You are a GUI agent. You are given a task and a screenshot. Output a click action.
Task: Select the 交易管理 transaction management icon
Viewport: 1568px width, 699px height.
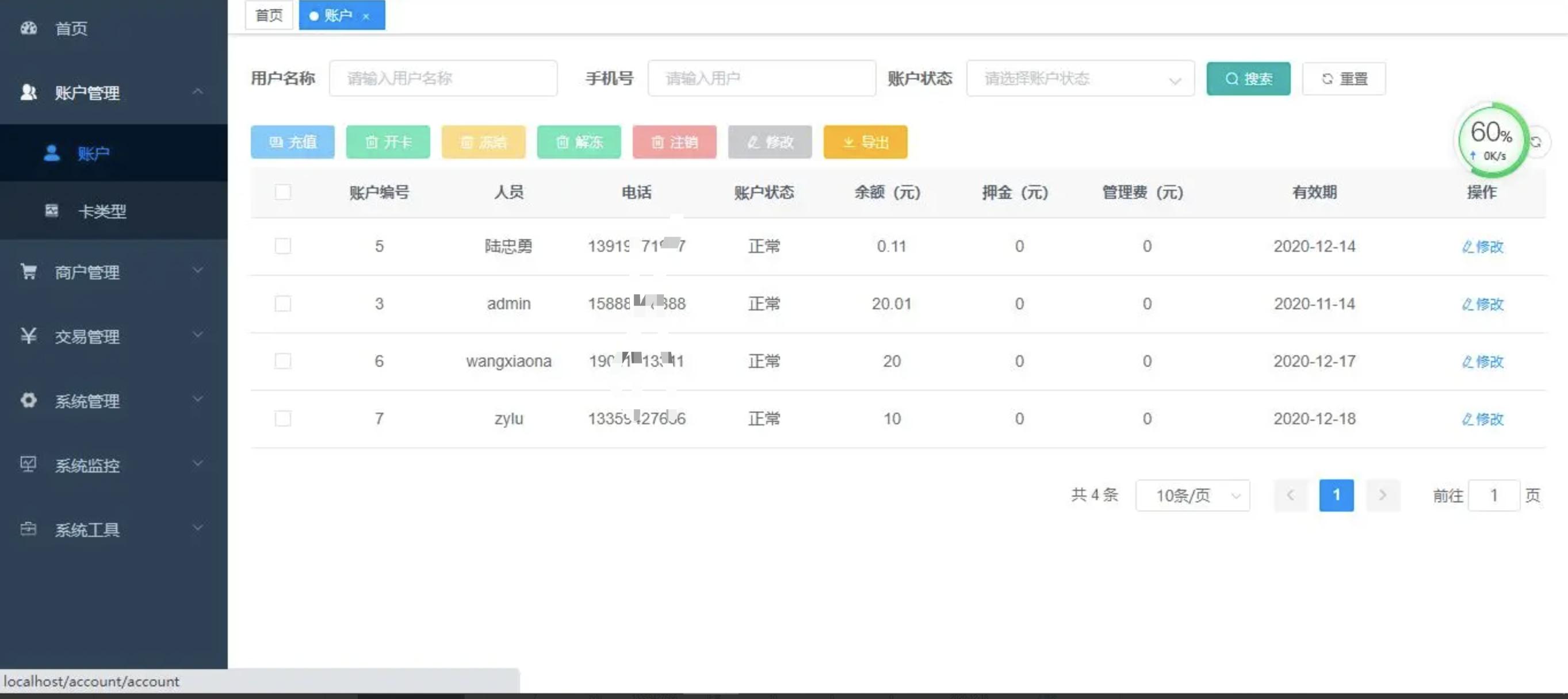29,336
